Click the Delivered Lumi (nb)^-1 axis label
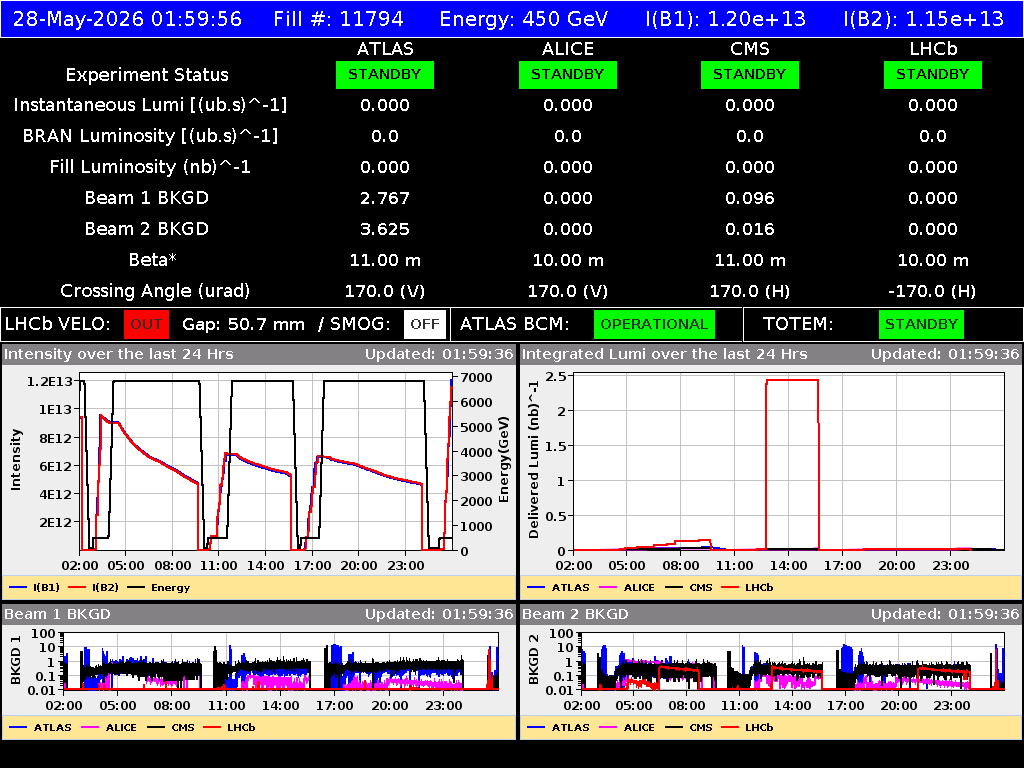 click(534, 460)
